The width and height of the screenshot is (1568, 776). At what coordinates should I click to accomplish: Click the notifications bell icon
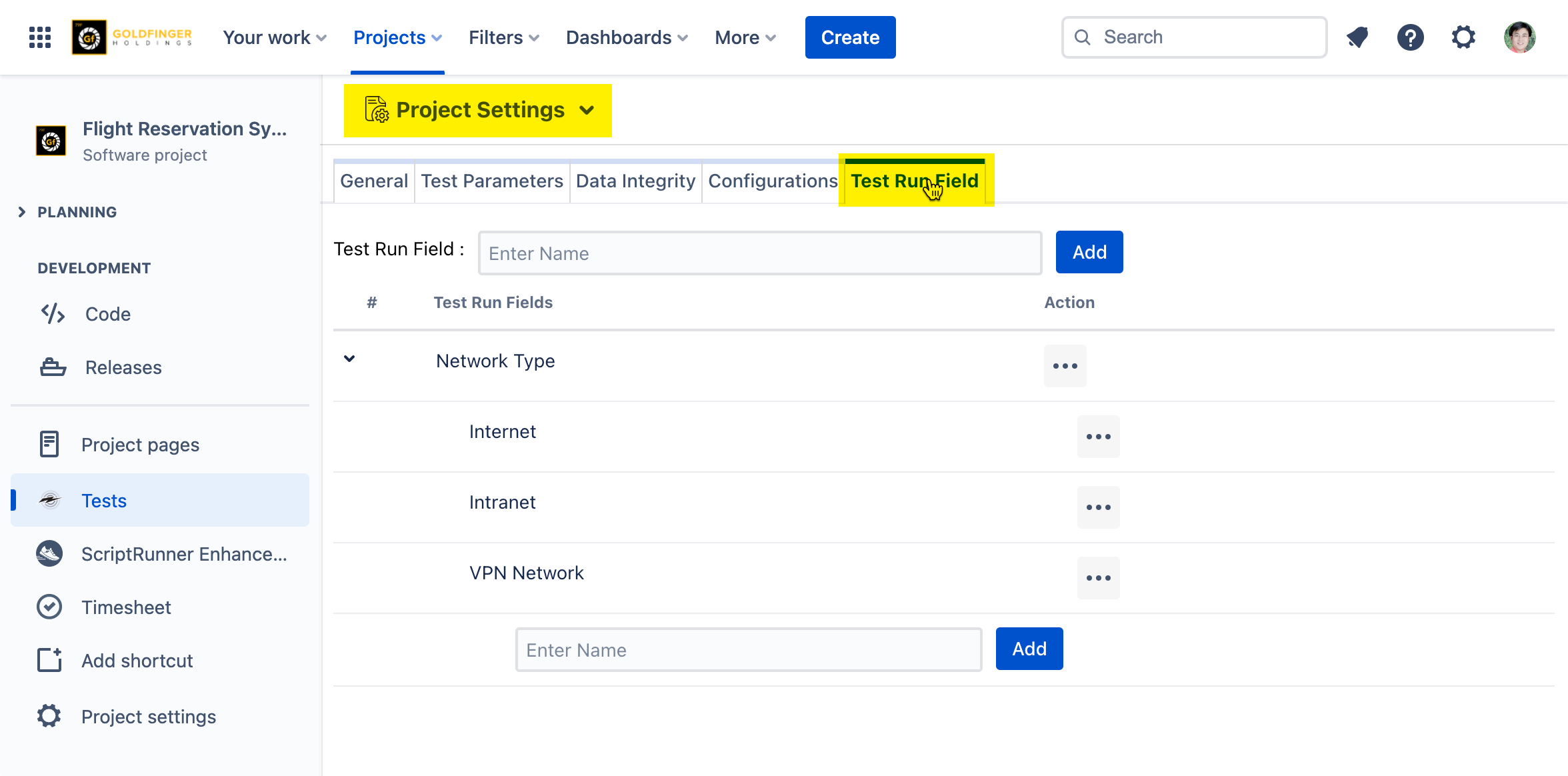pos(1357,37)
